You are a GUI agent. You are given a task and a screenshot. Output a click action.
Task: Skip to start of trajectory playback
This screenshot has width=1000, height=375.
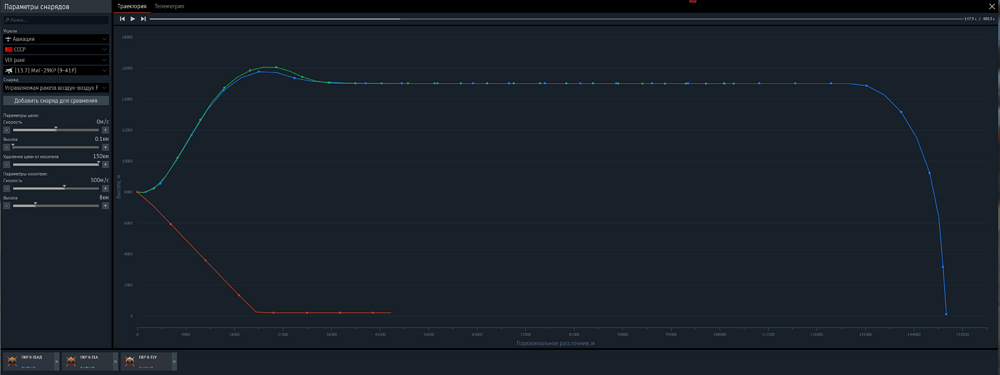pos(122,19)
